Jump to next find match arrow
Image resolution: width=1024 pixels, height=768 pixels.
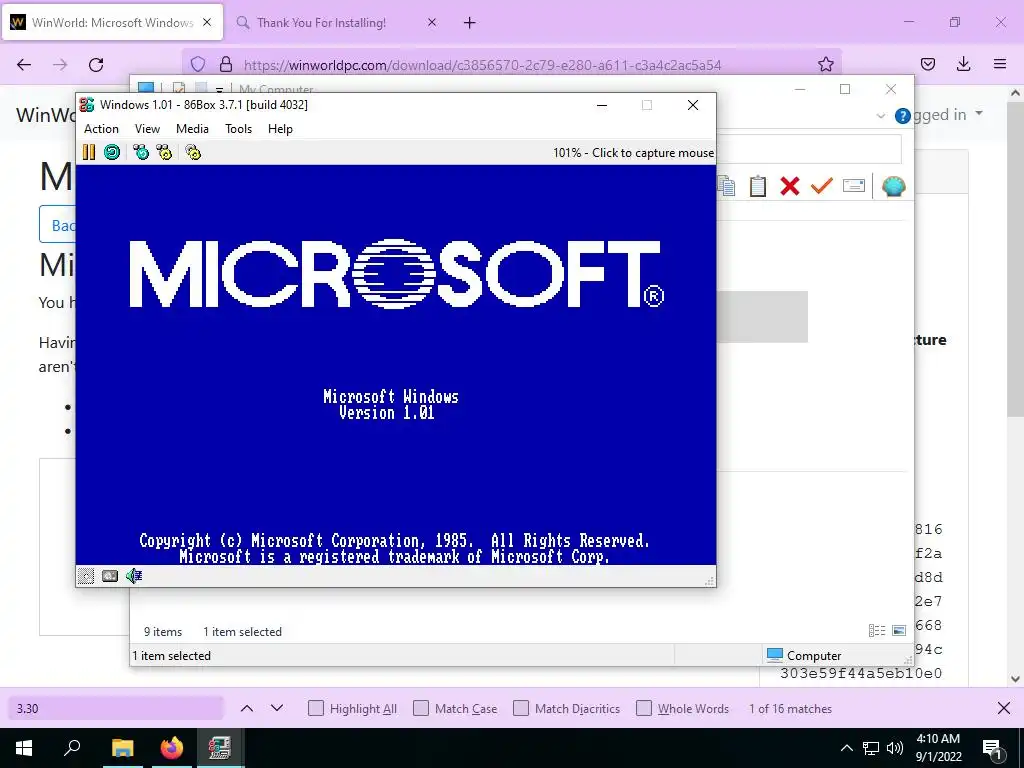[277, 708]
